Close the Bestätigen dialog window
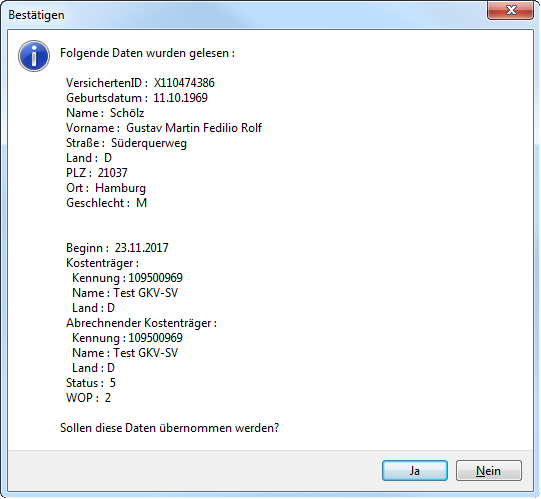 click(x=511, y=10)
